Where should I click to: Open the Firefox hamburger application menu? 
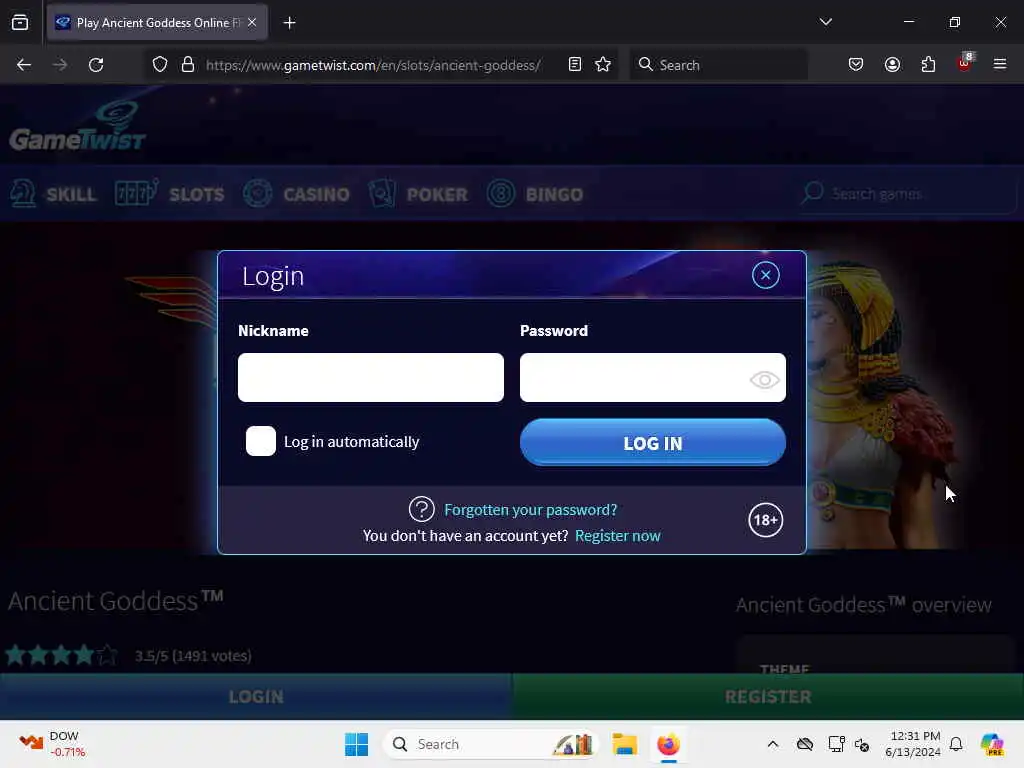[1000, 64]
